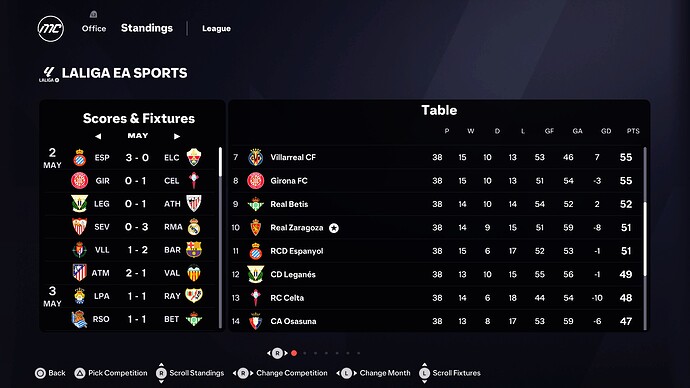Click the LaLiga EA Sports logo

pyautogui.click(x=48, y=74)
